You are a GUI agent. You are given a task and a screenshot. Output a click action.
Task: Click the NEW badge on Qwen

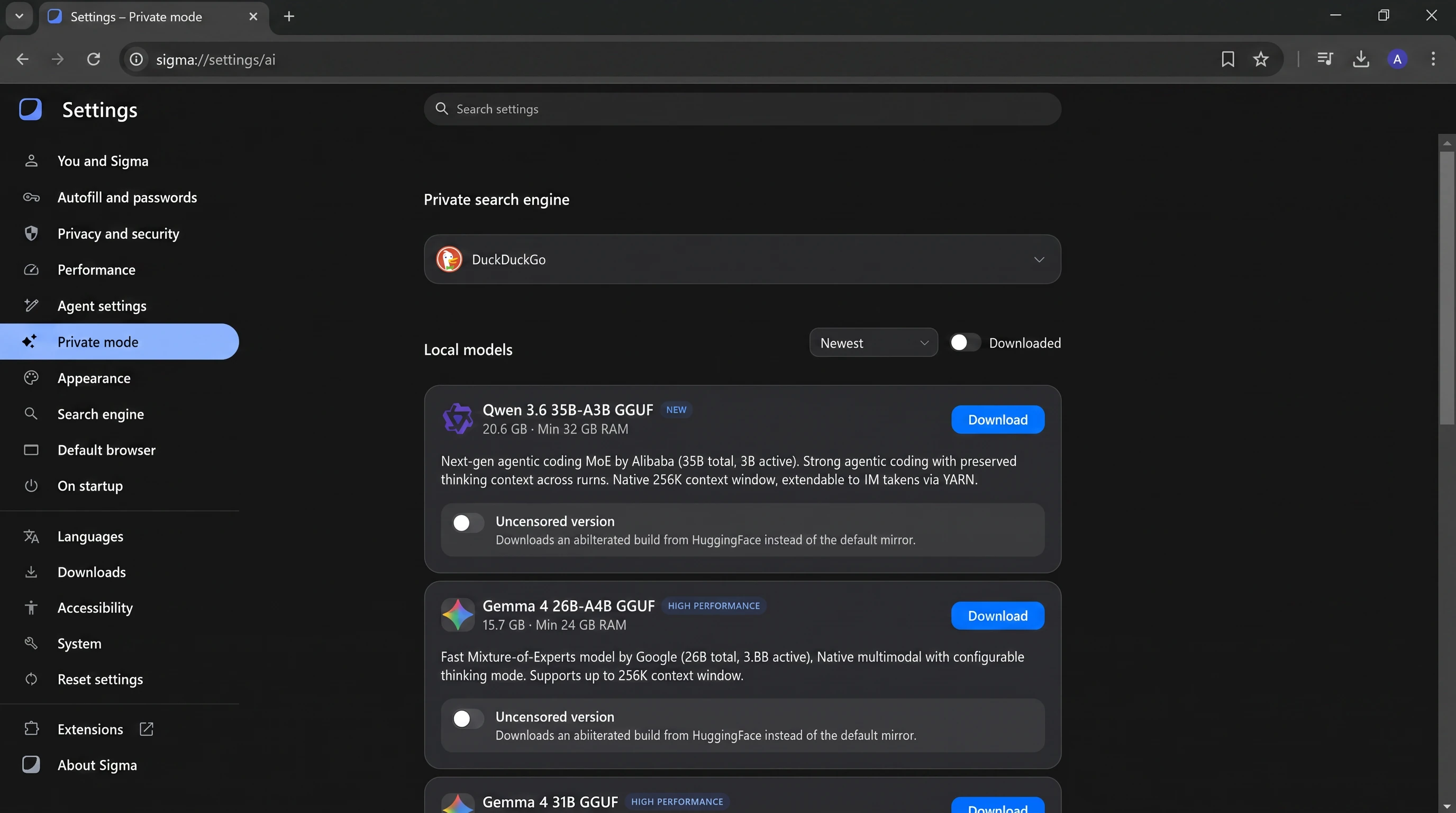[x=676, y=410]
